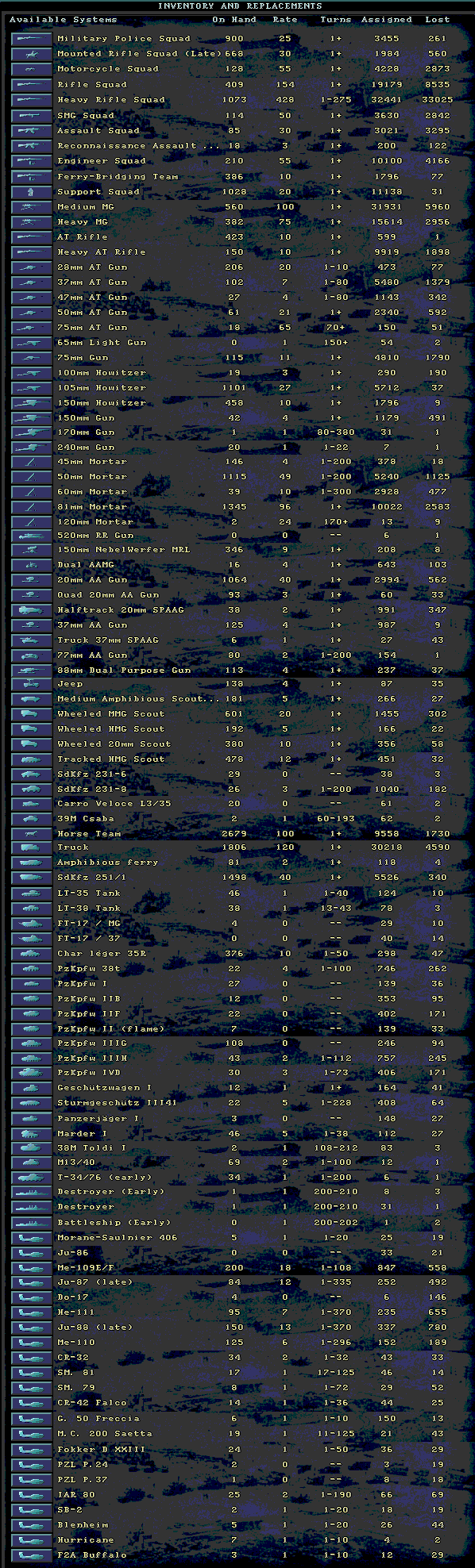Open the Hurricane aircraft icon button
The image size is (475, 1568).
coord(32,1539)
